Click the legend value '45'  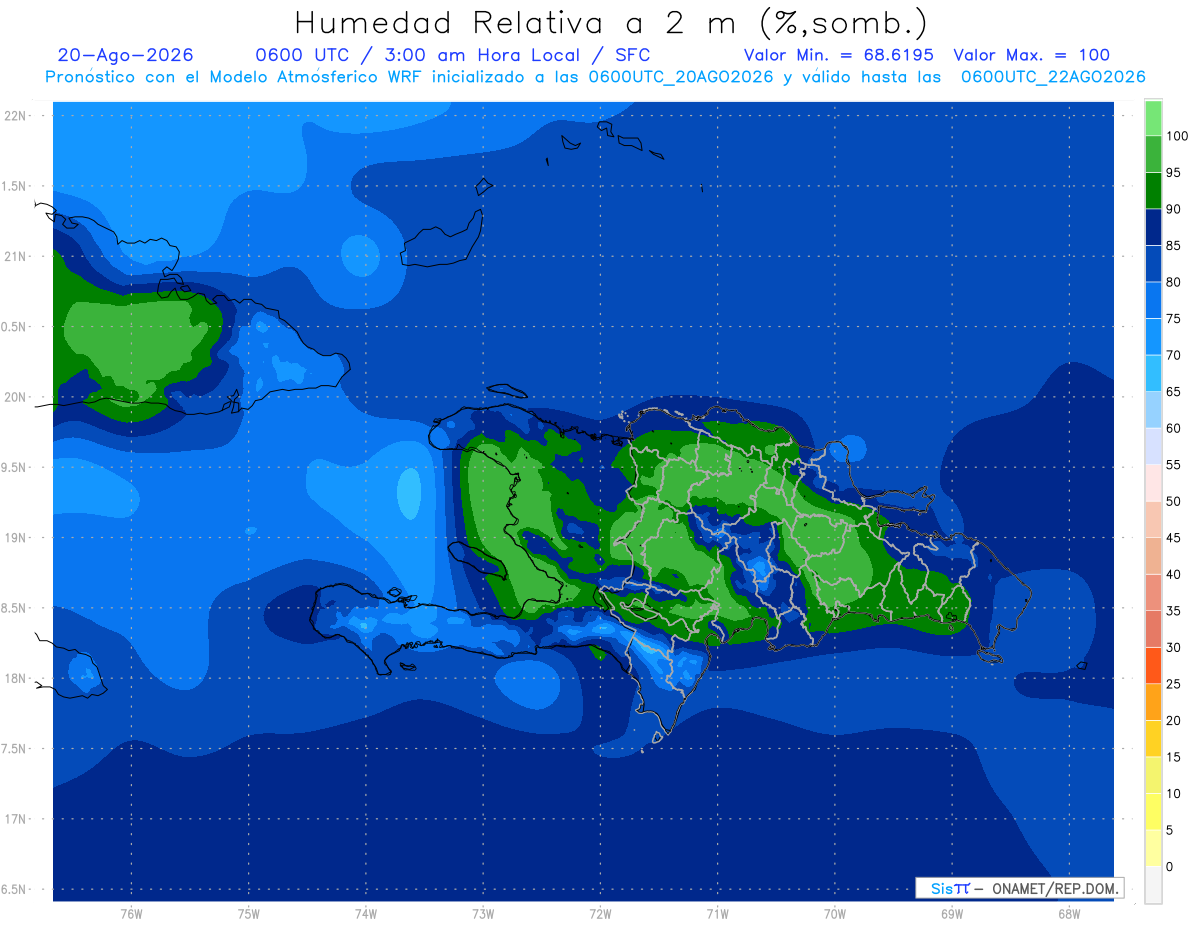pyautogui.click(x=1173, y=538)
